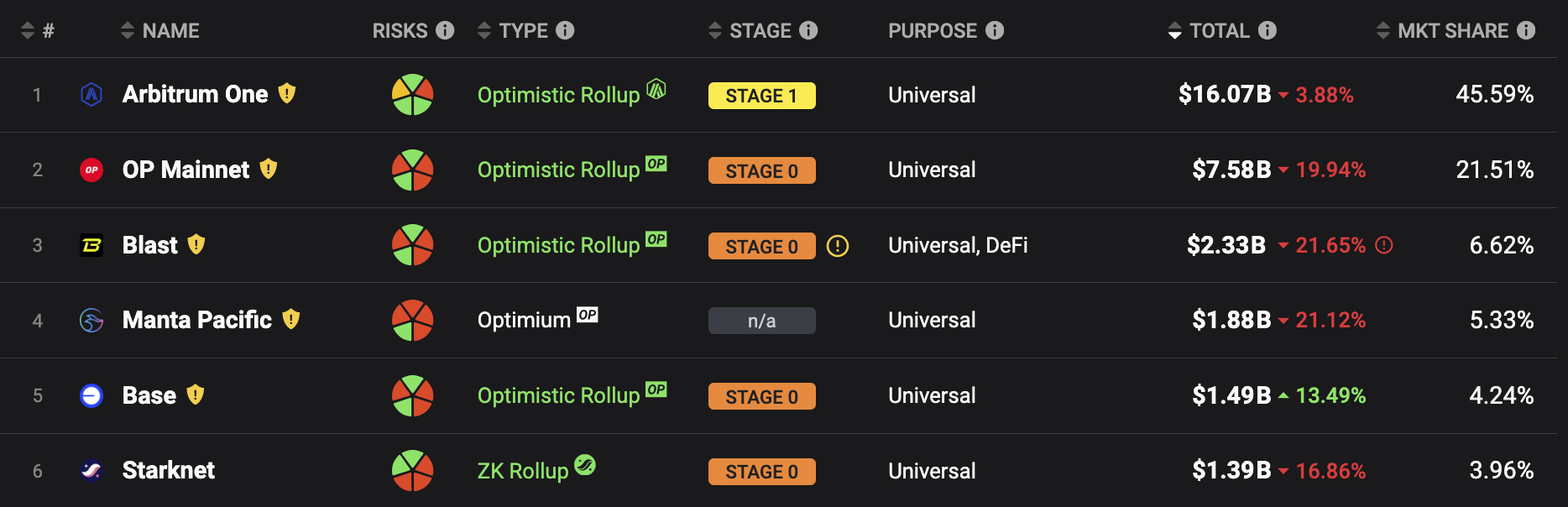Open the Starknet project page
The width and height of the screenshot is (1568, 507).
pos(169,470)
